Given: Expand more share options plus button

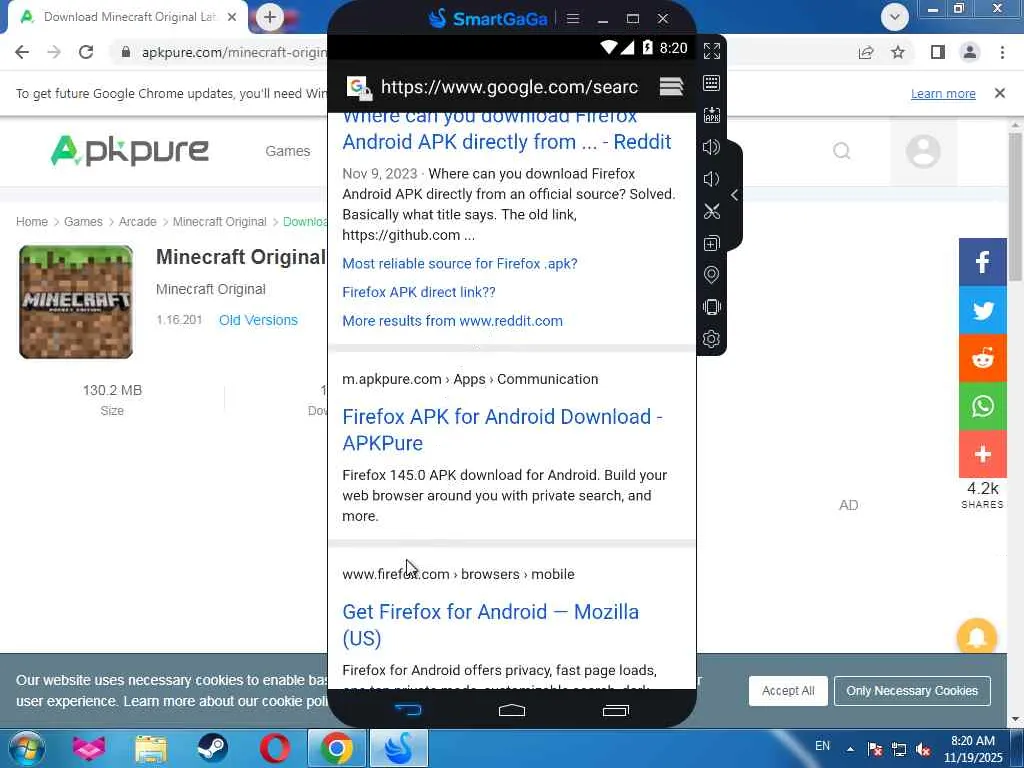Looking at the screenshot, I should coord(982,454).
